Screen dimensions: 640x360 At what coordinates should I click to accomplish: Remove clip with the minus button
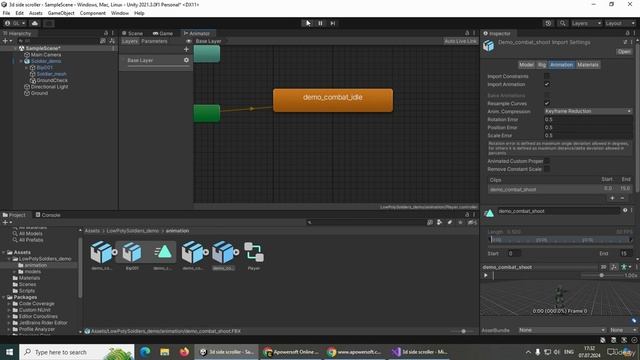[x=622, y=198]
